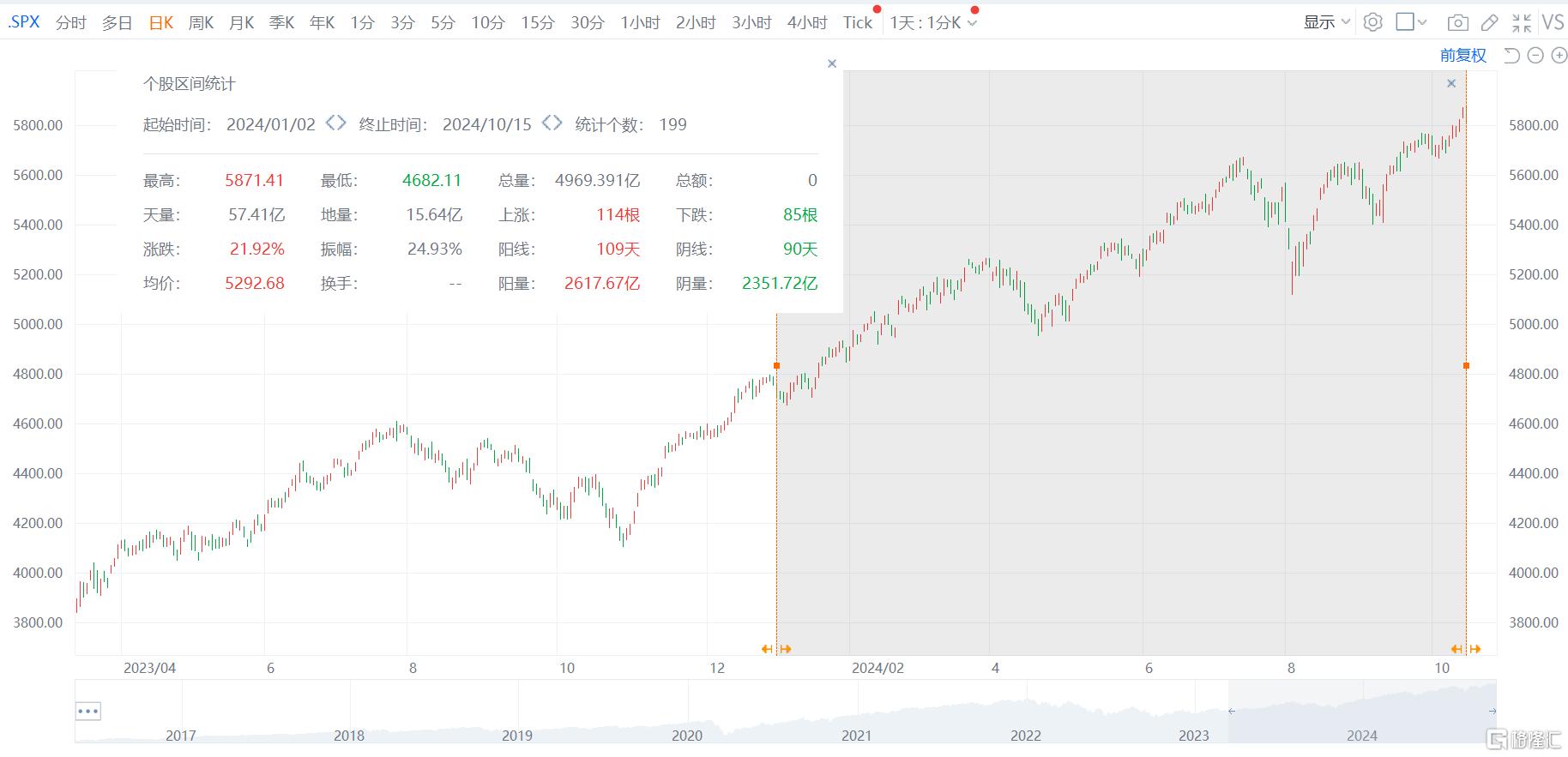Click the 最低 value 4682.11

[x=431, y=181]
